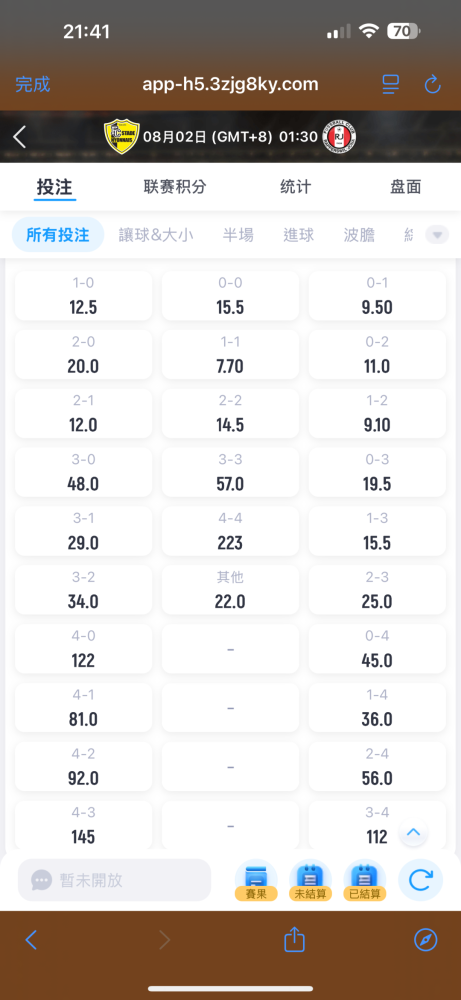Pick the 1-1 score odds 7.70
Screen dimensions: 461x1000
230,354
